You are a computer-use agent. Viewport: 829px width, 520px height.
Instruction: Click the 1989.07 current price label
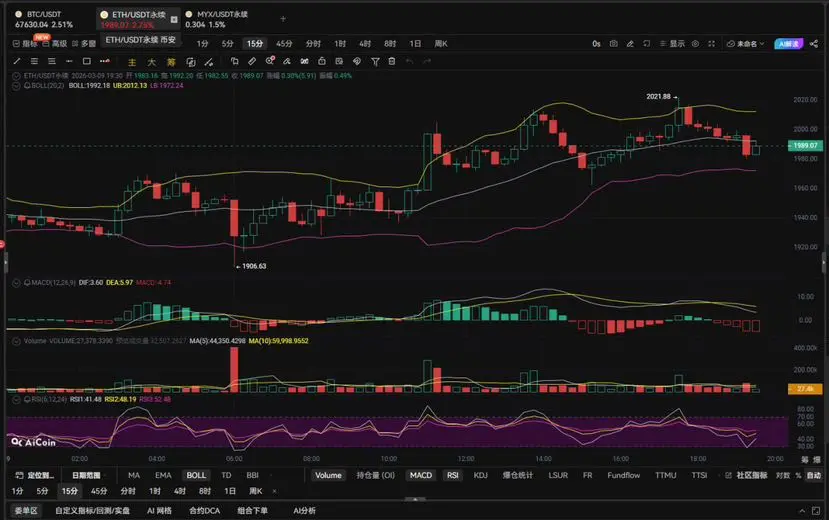(805, 145)
